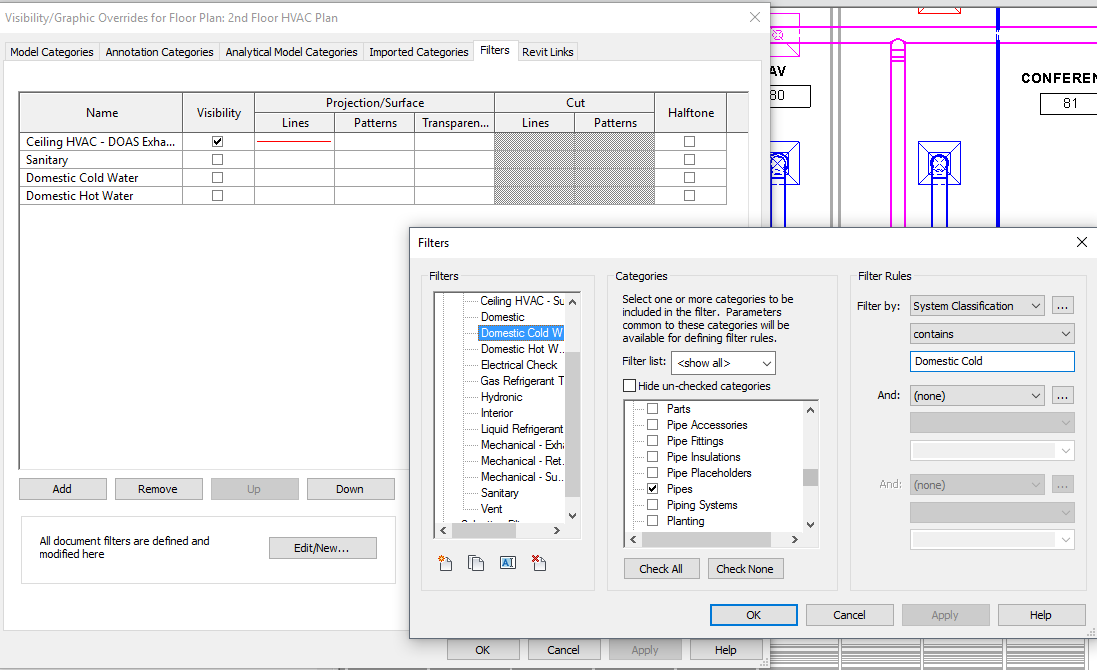Image resolution: width=1097 pixels, height=670 pixels.
Task: Check the Piping Systems category
Action: pyautogui.click(x=653, y=504)
